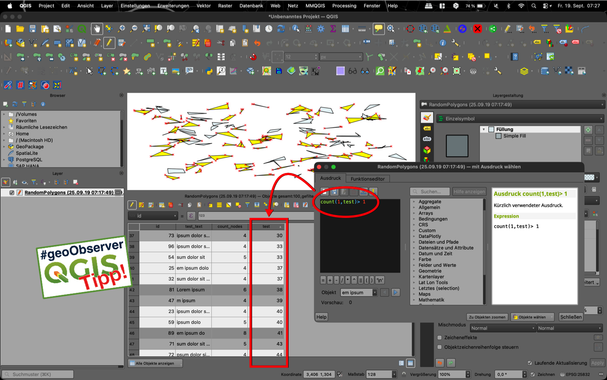Image resolution: width=607 pixels, height=380 pixels.
Task: Click the orange Undo arrow icon
Action: coord(257,43)
